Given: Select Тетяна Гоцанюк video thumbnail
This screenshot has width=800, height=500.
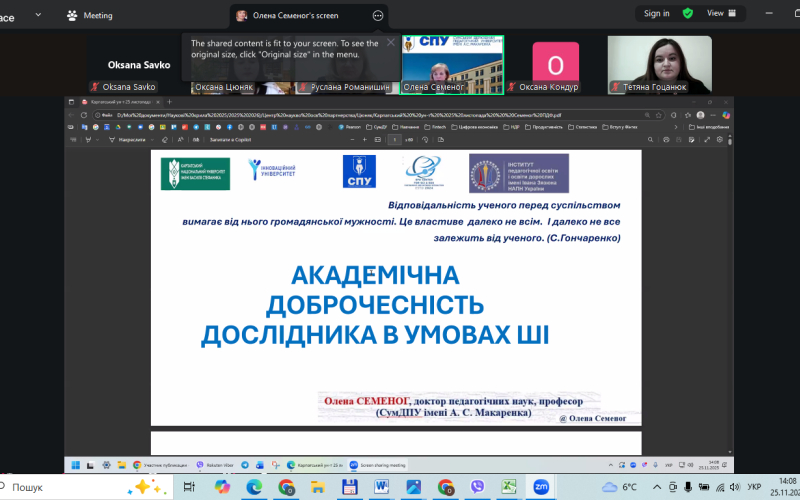Looking at the screenshot, I should click(659, 65).
